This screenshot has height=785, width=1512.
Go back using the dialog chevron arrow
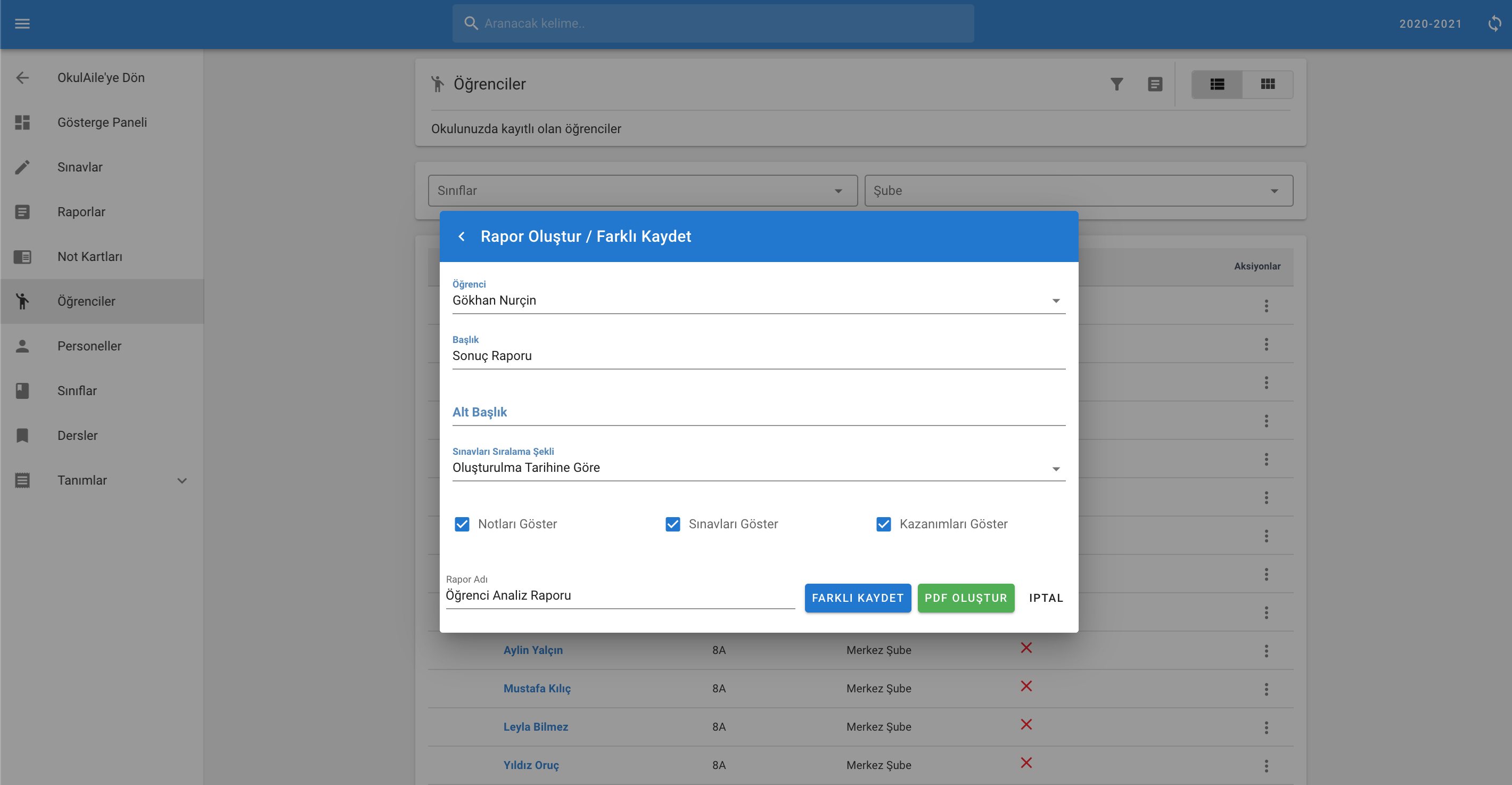point(462,236)
